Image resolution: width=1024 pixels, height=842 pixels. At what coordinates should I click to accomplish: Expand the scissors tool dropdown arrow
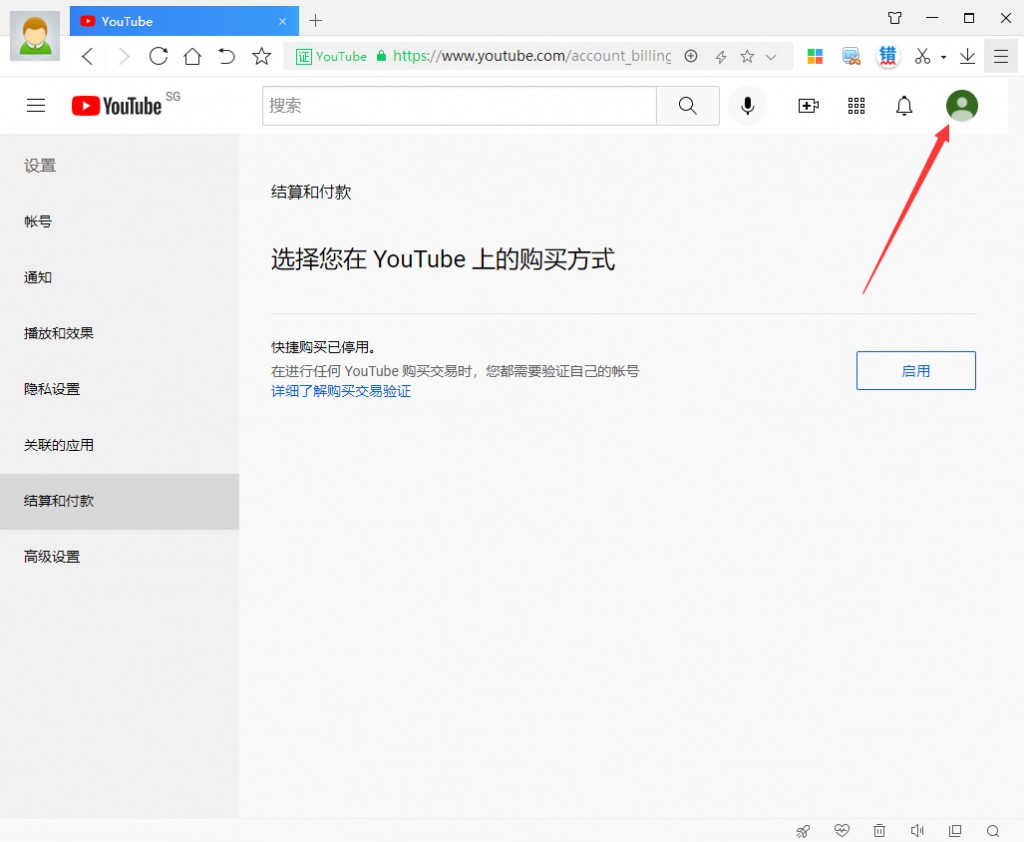click(944, 57)
